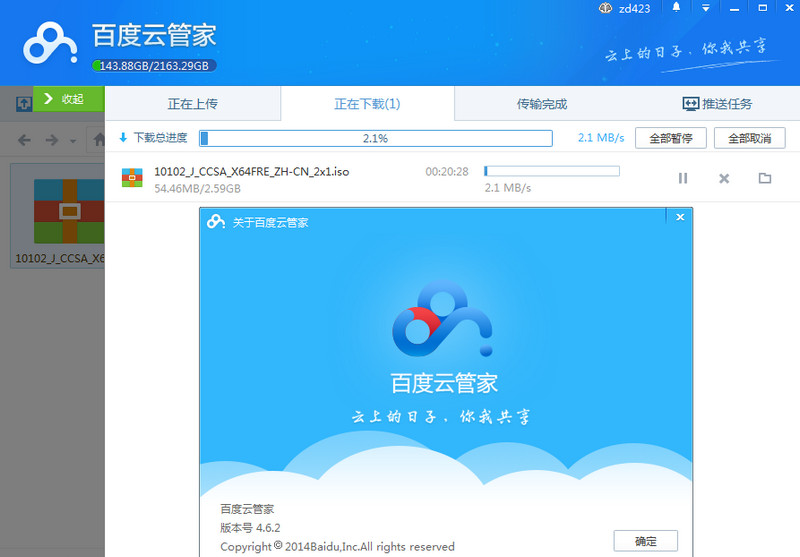
Task: Switch to the 正在上传 tab
Action: tap(192, 104)
